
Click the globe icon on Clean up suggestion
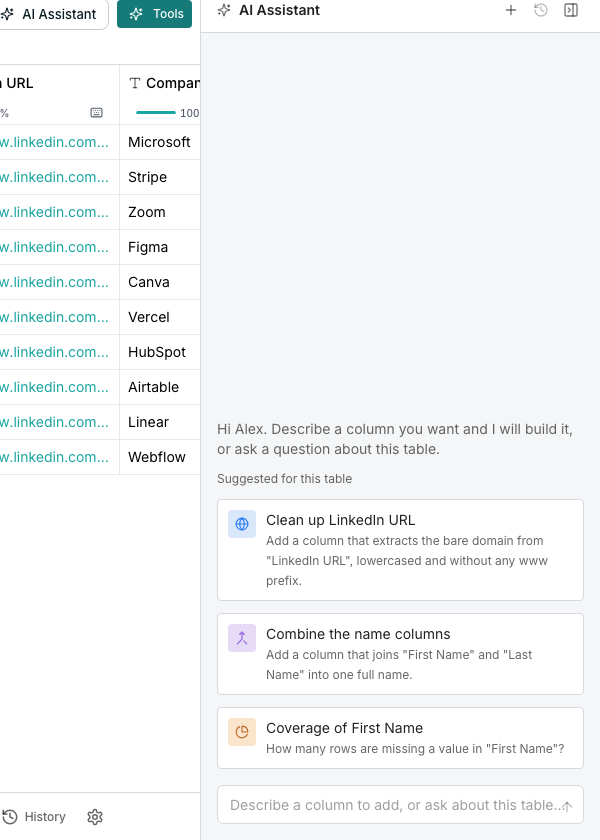click(x=242, y=524)
